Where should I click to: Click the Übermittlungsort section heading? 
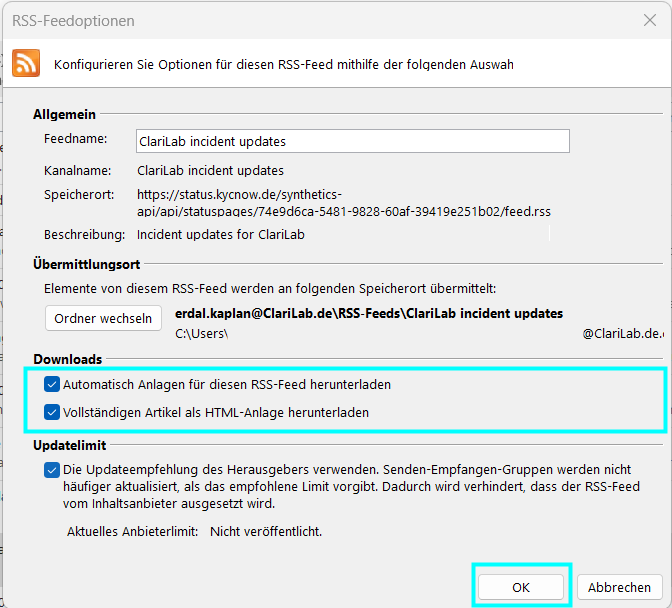click(87, 264)
